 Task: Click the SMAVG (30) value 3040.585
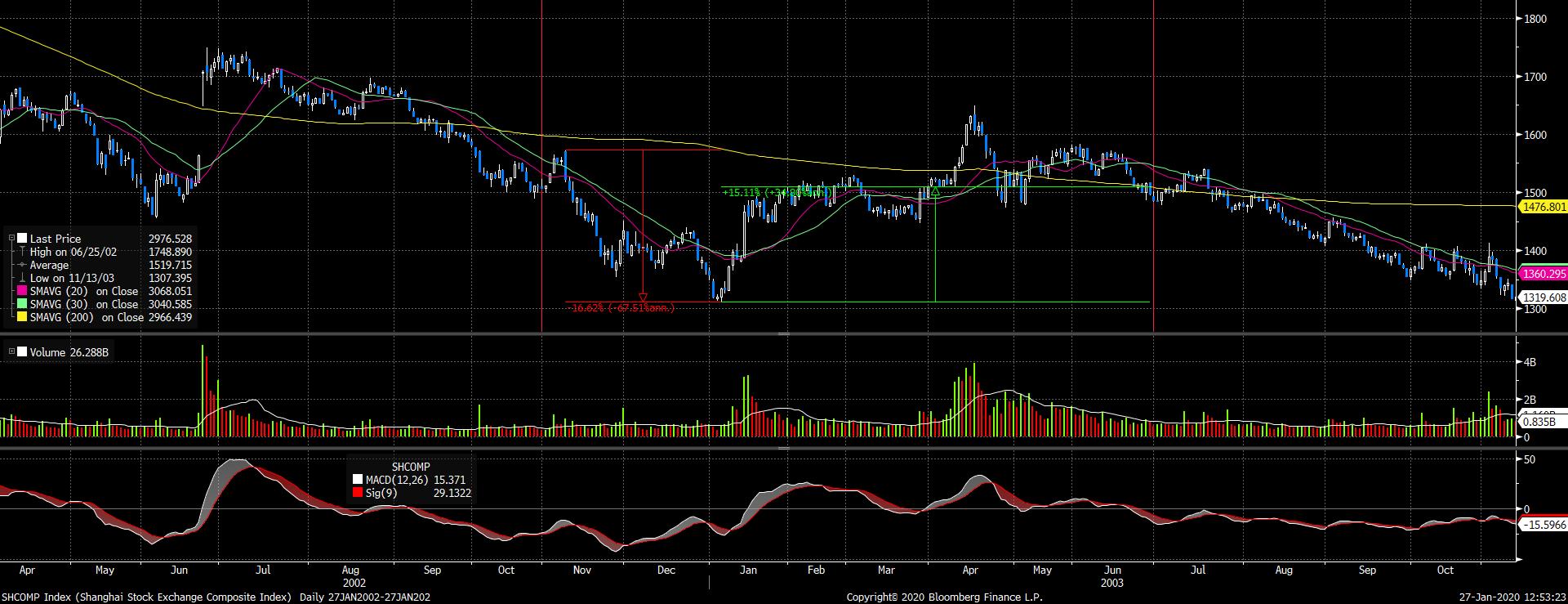pyautogui.click(x=170, y=304)
